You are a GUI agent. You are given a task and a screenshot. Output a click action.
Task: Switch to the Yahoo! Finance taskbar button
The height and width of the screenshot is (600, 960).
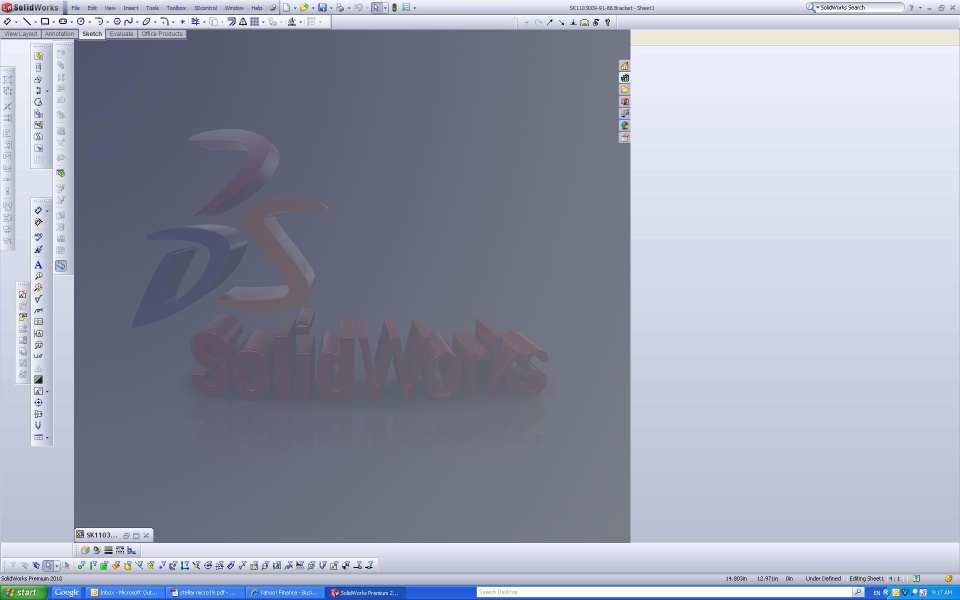285,593
